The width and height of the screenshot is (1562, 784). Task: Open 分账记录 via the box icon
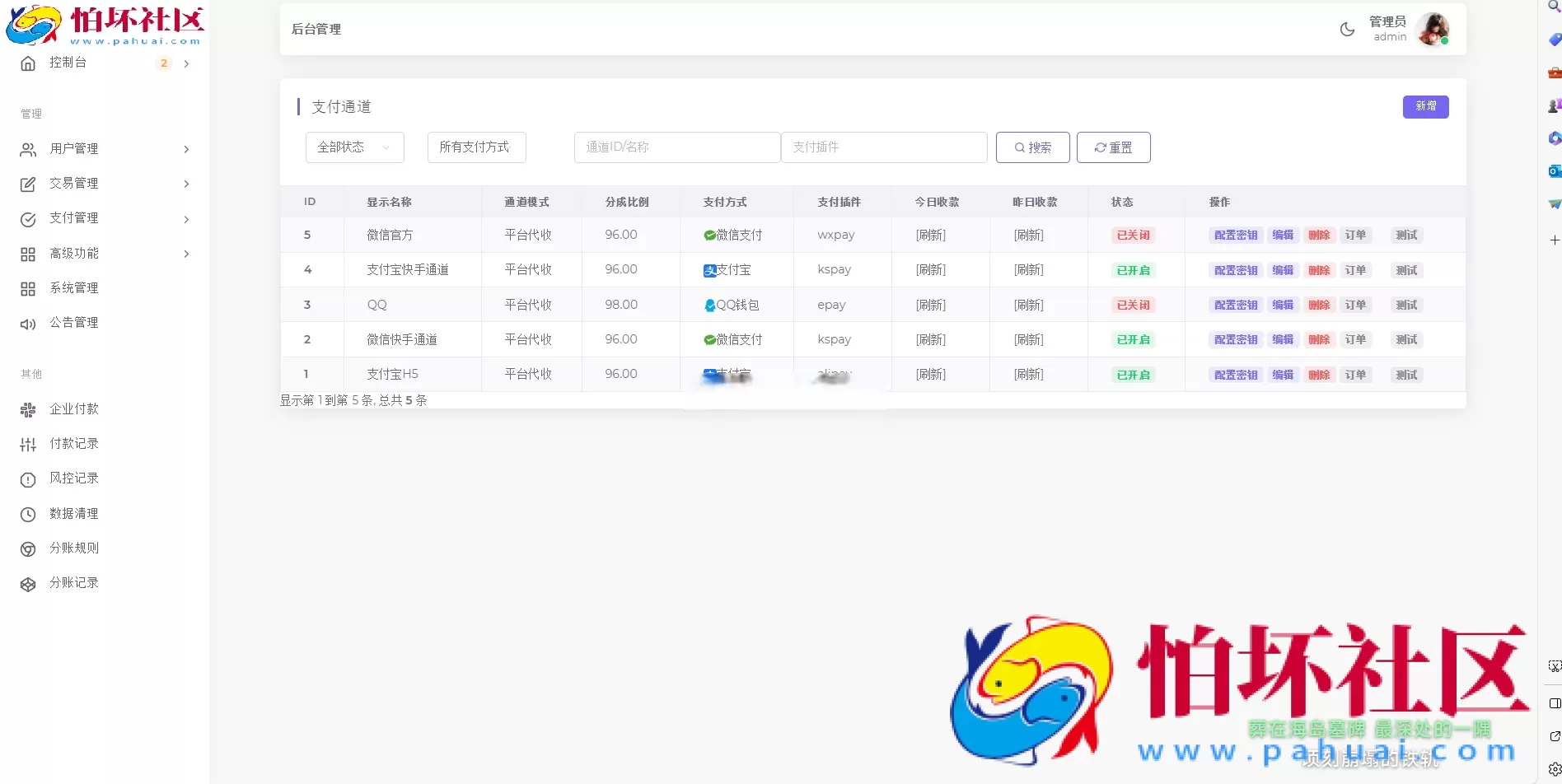(x=27, y=582)
